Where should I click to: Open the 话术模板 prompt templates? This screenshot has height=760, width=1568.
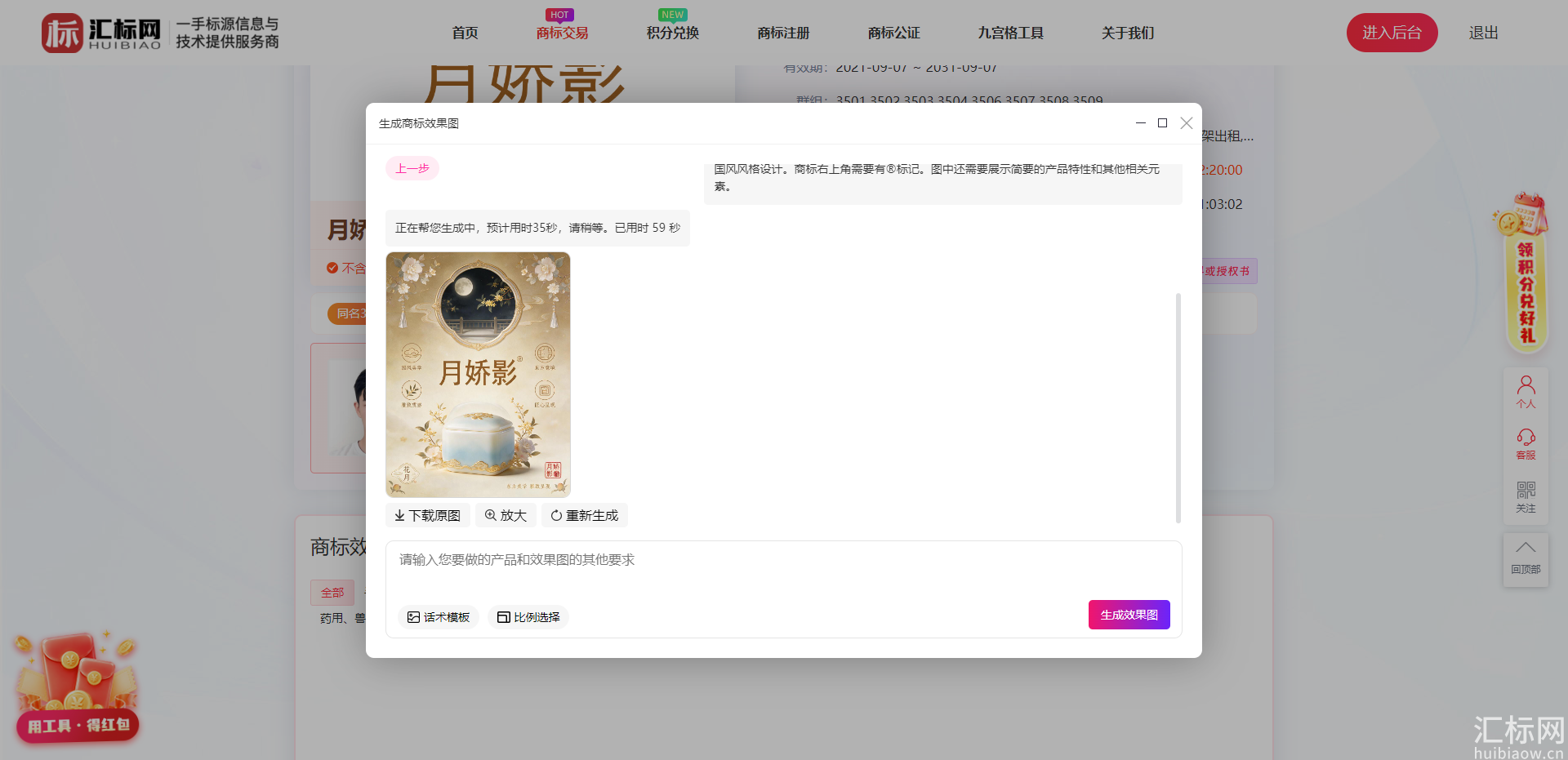(439, 617)
